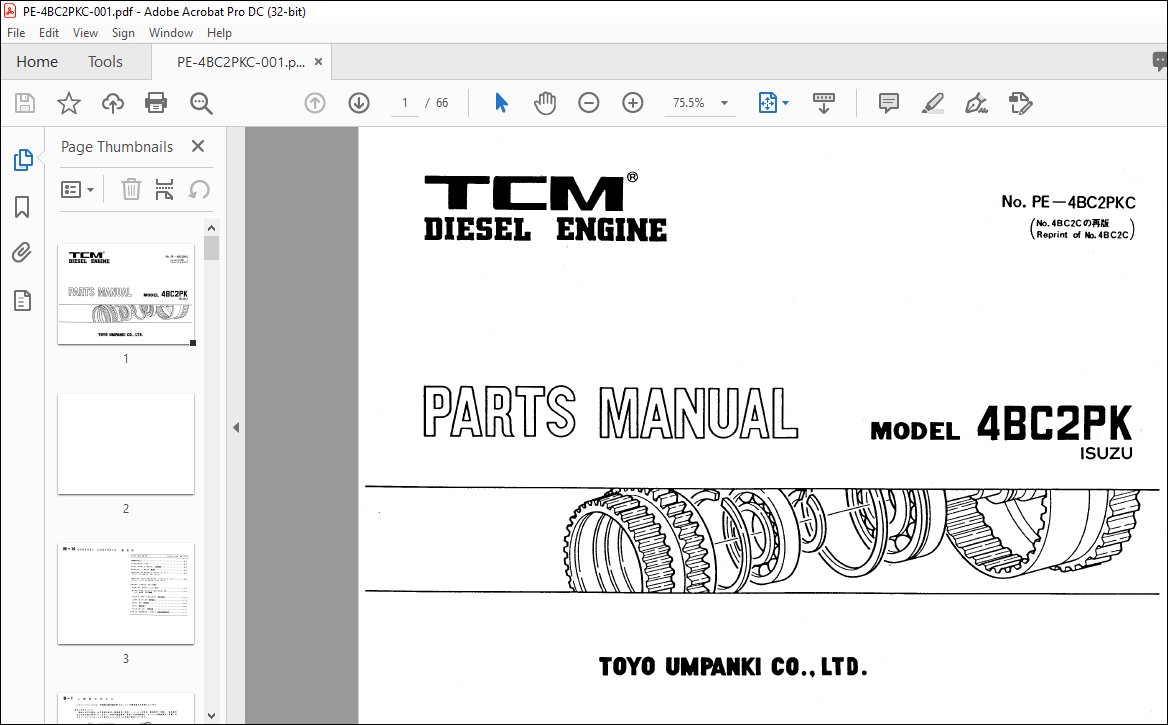Image resolution: width=1168 pixels, height=725 pixels.
Task: Open the thumbnail options menu dropdown
Action: [77, 189]
